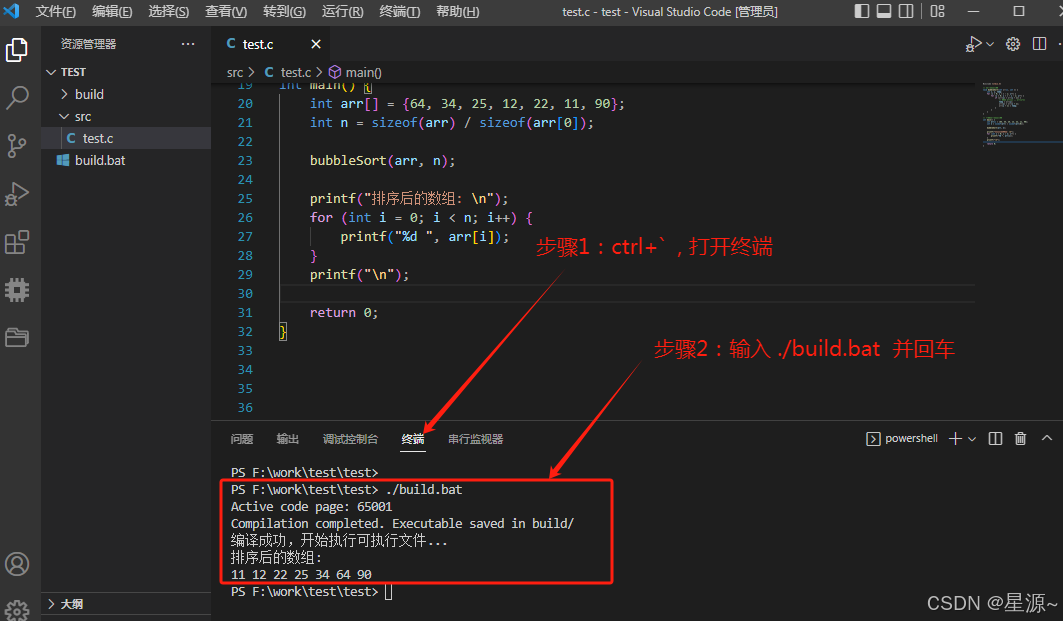The height and width of the screenshot is (621, 1063).
Task: Open run button dropdown arrow
Action: click(990, 44)
